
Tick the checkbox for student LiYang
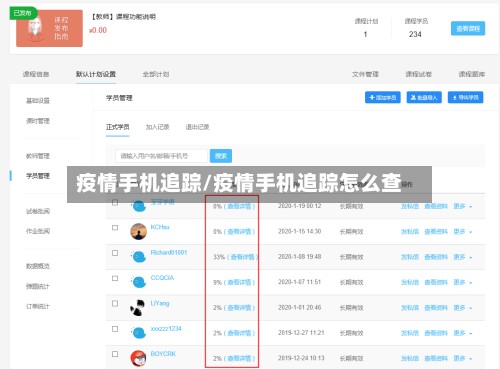[x=115, y=304]
